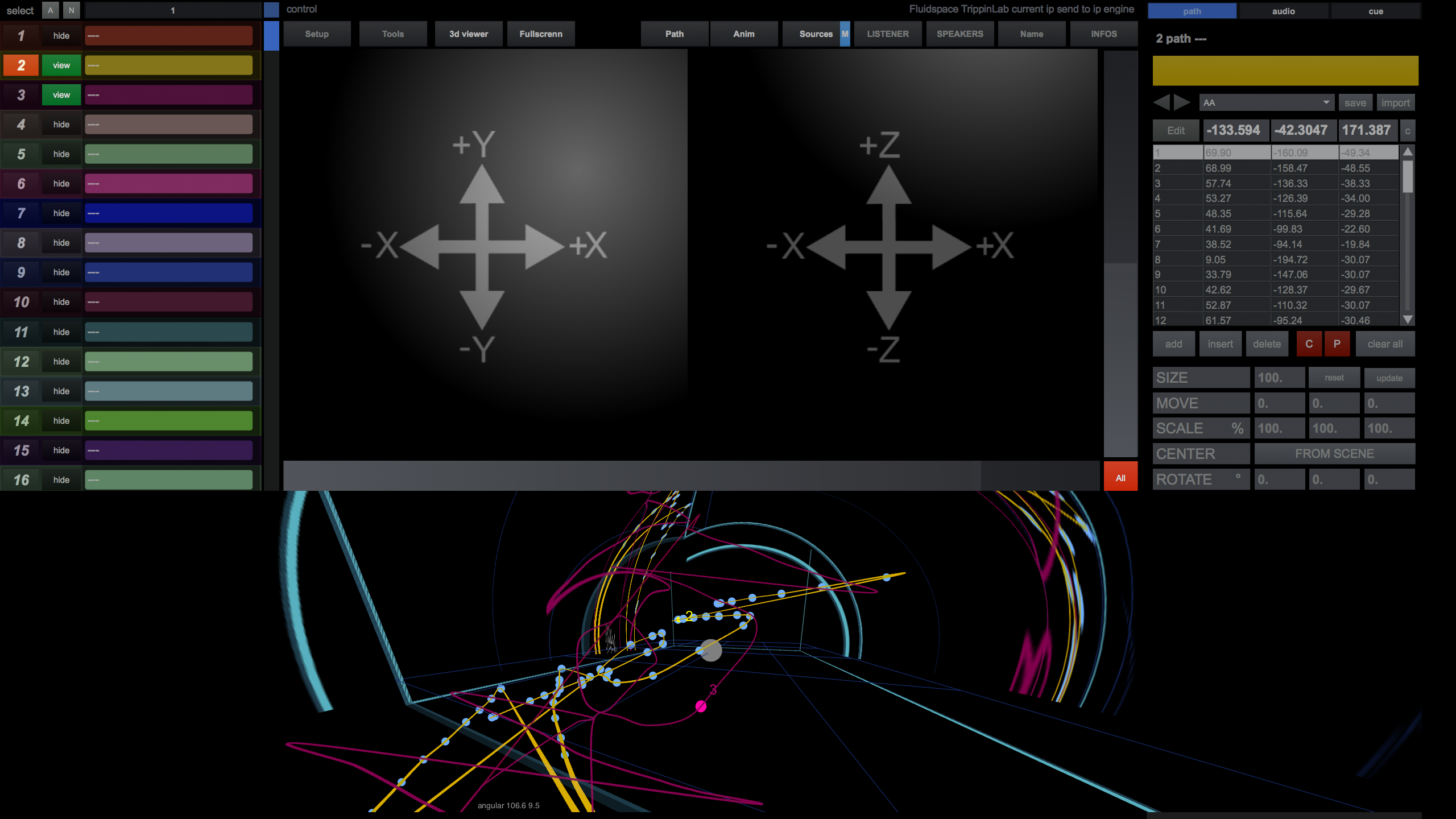Viewport: 1456px width, 819px height.
Task: Select path point row 8
Action: pos(1276,259)
